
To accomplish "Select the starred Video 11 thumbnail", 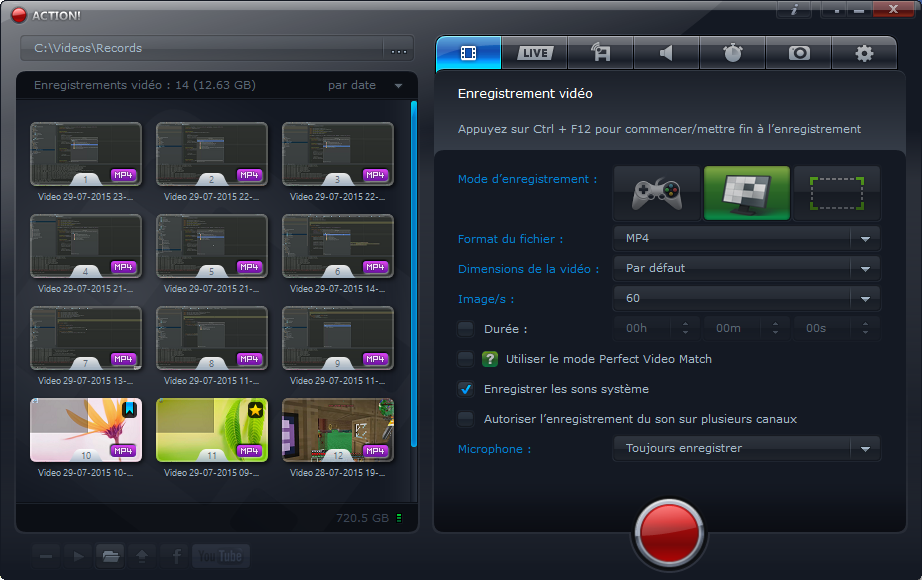I will (211, 429).
